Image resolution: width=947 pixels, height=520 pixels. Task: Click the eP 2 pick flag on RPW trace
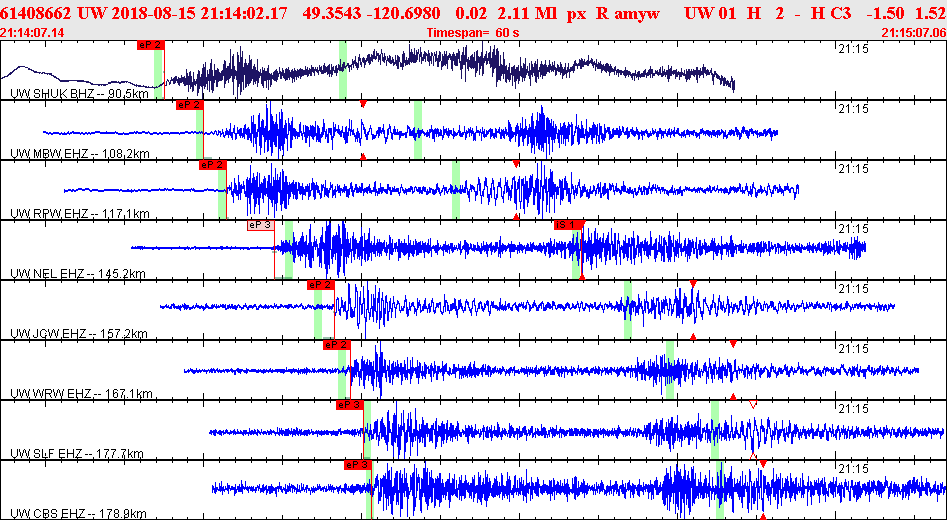[213, 165]
